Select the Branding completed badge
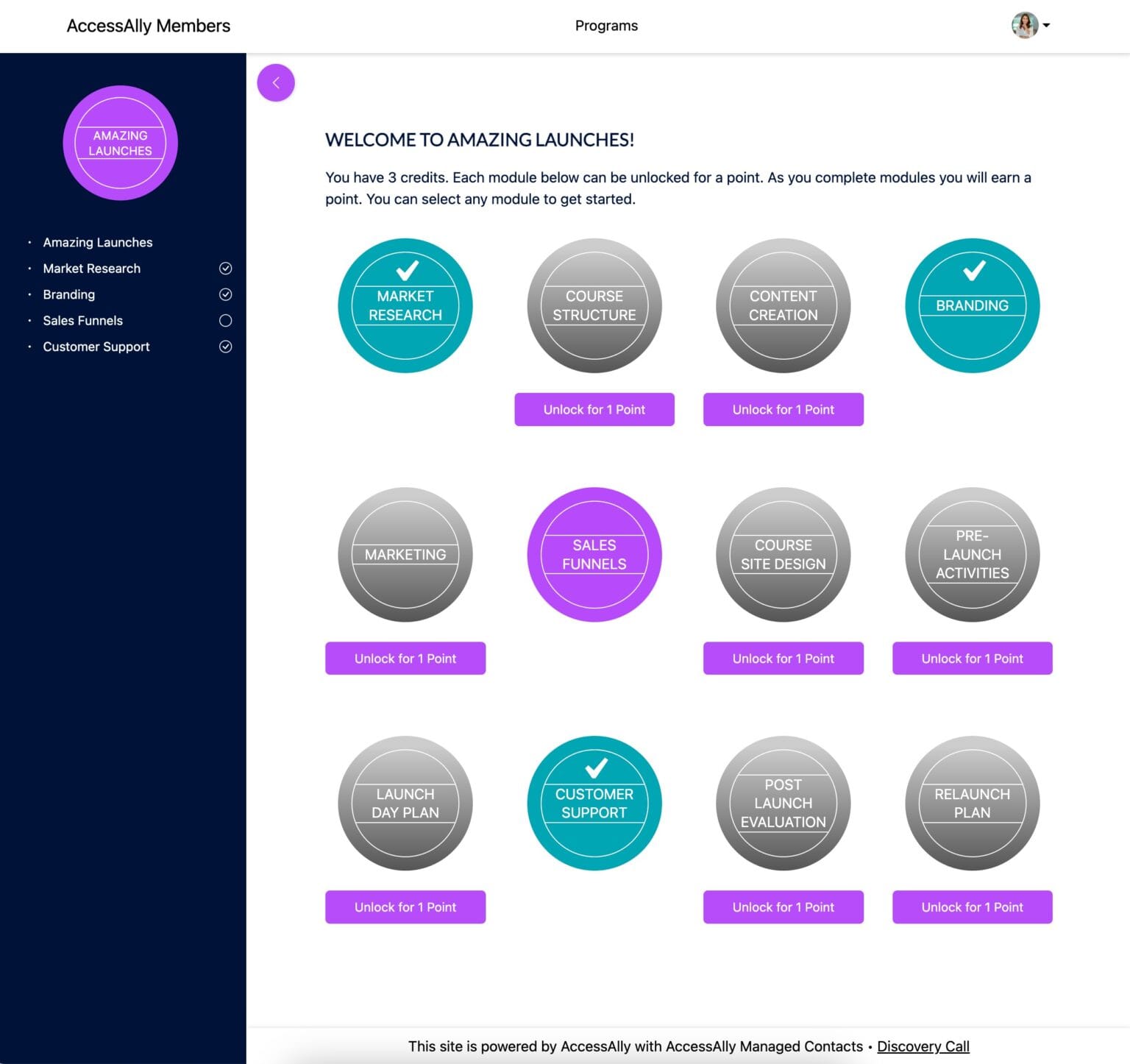This screenshot has height=1064, width=1130. 972,305
